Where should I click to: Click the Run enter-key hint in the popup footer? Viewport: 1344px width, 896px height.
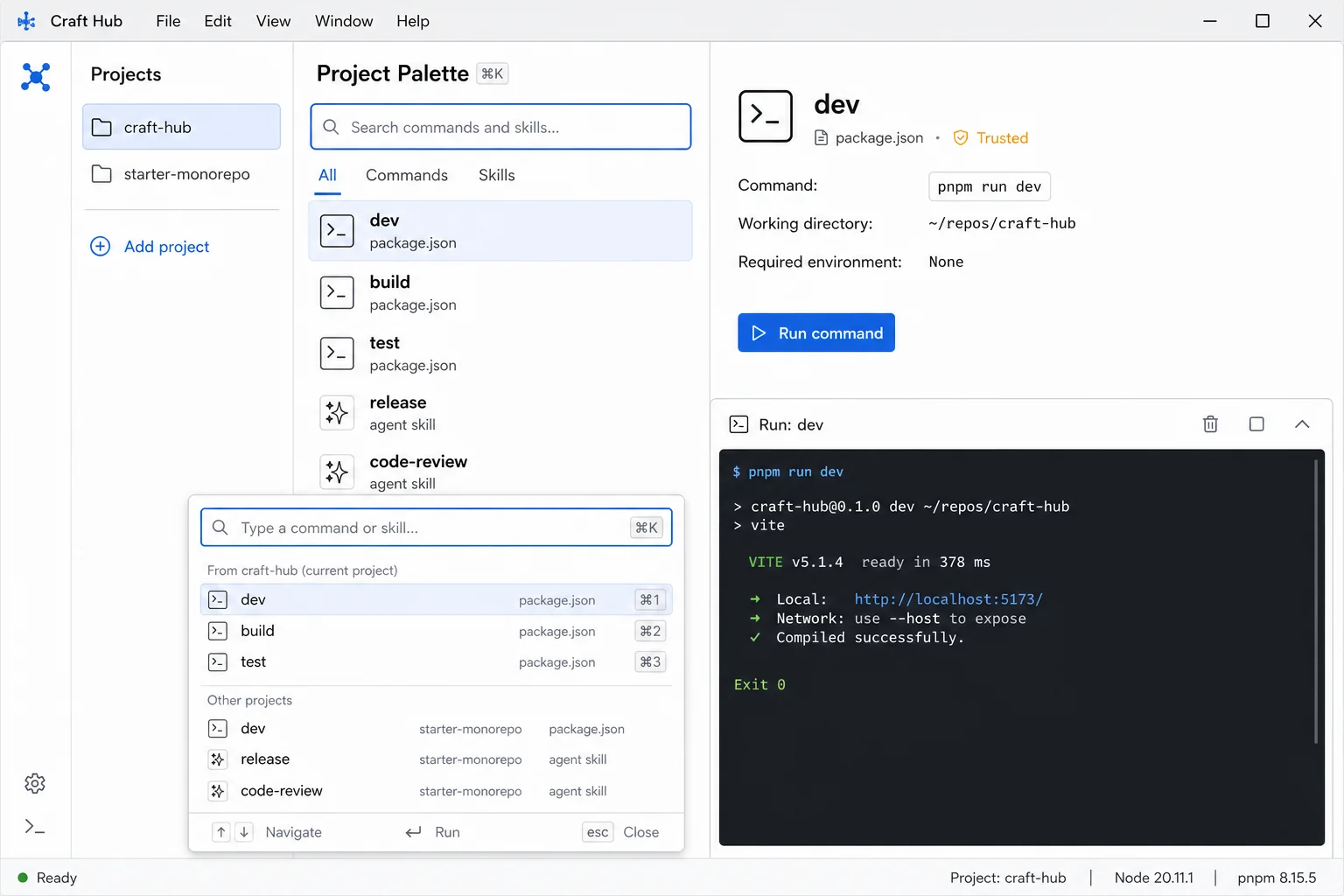[x=432, y=832]
